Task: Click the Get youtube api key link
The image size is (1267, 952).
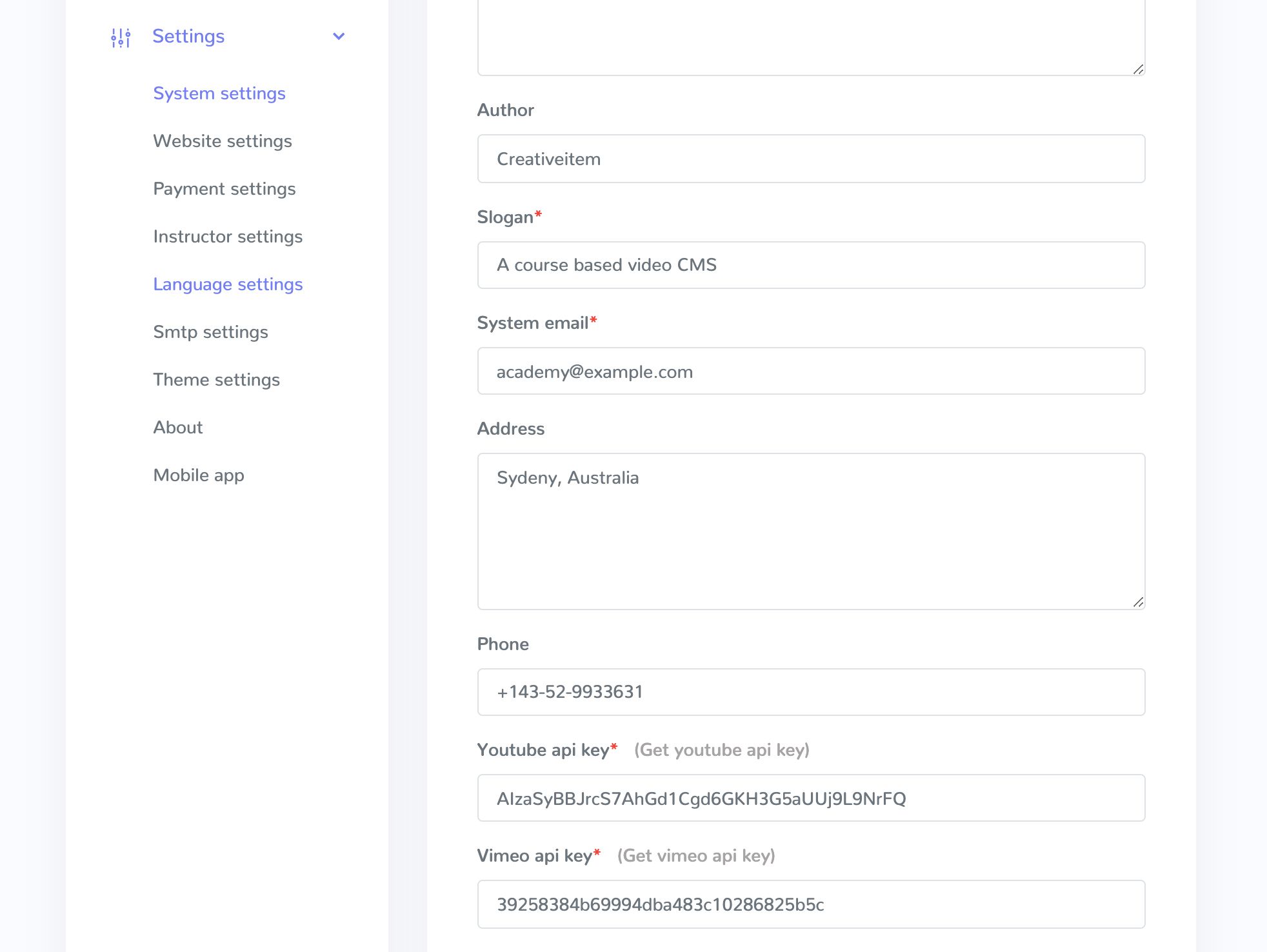Action: coord(721,750)
